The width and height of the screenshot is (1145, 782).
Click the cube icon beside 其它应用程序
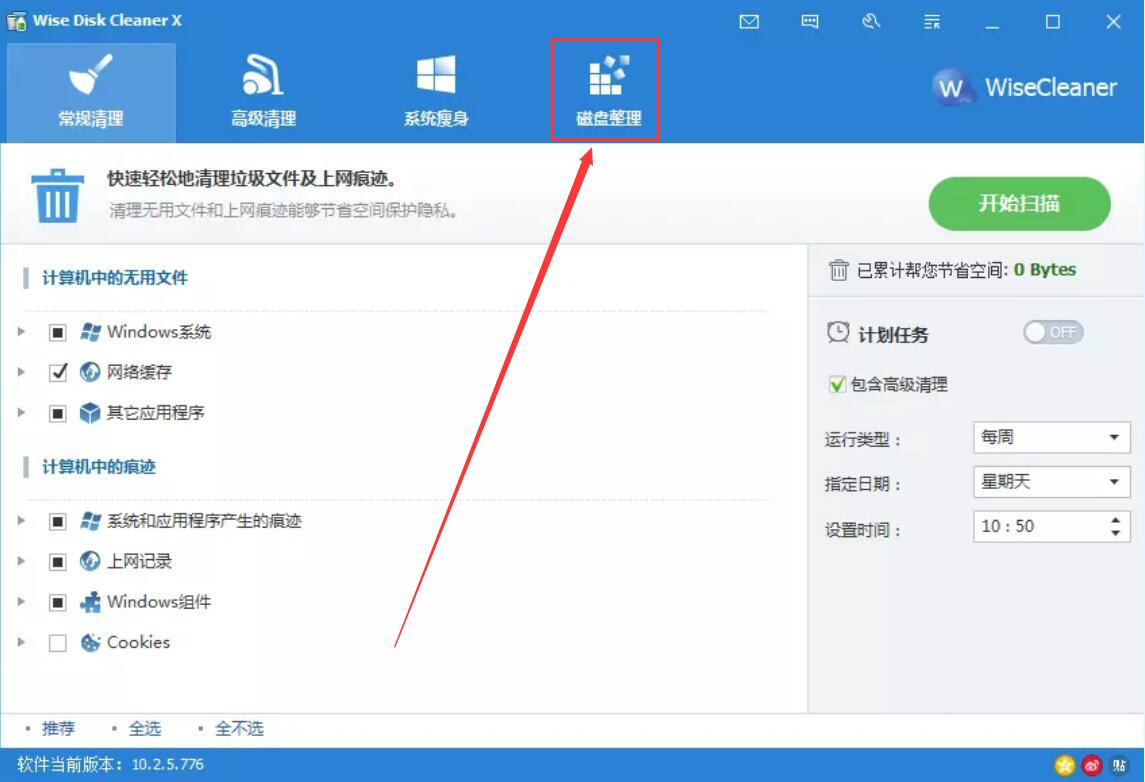(x=90, y=413)
